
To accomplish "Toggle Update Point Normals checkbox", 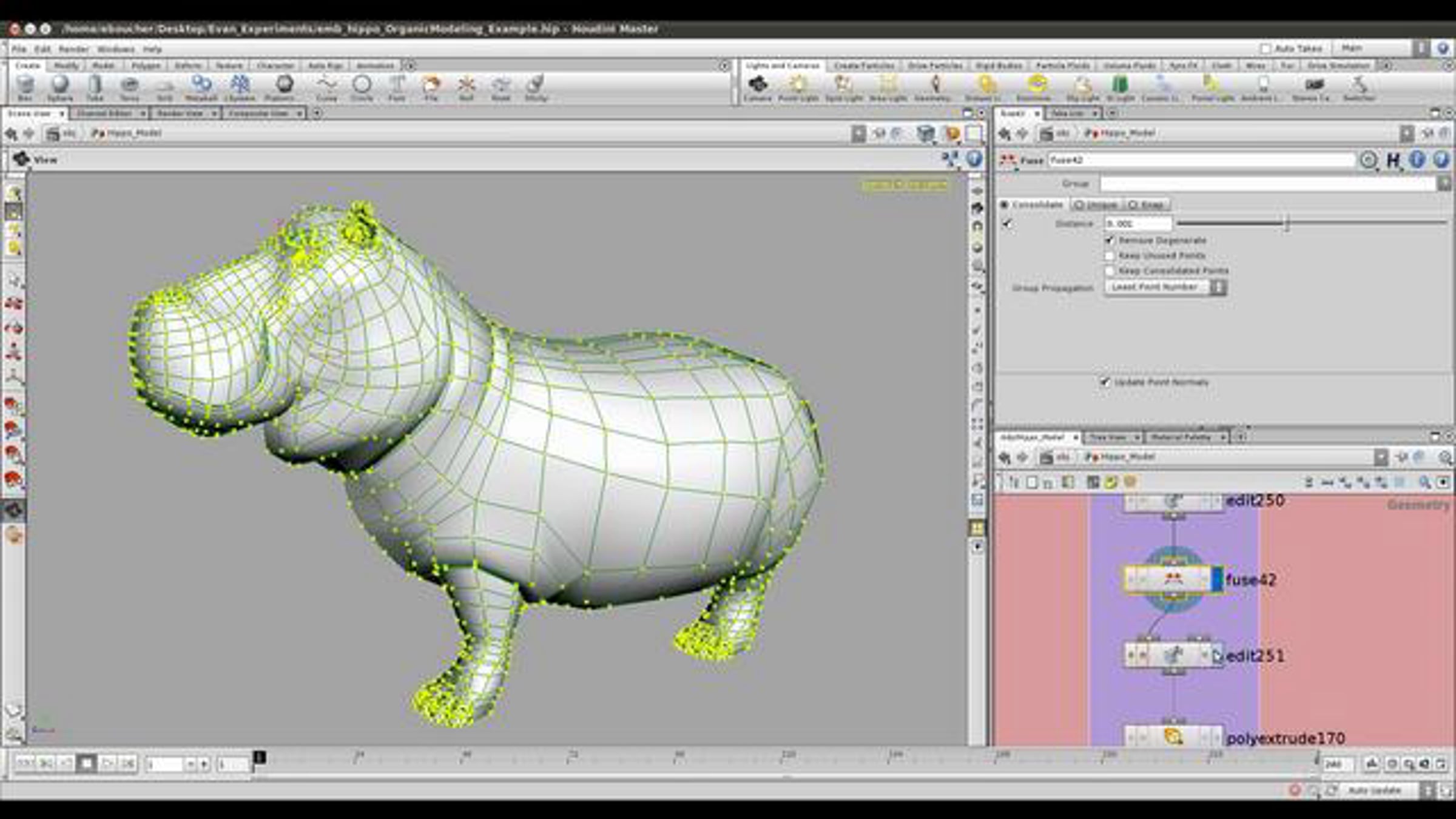I will pos(1105,382).
